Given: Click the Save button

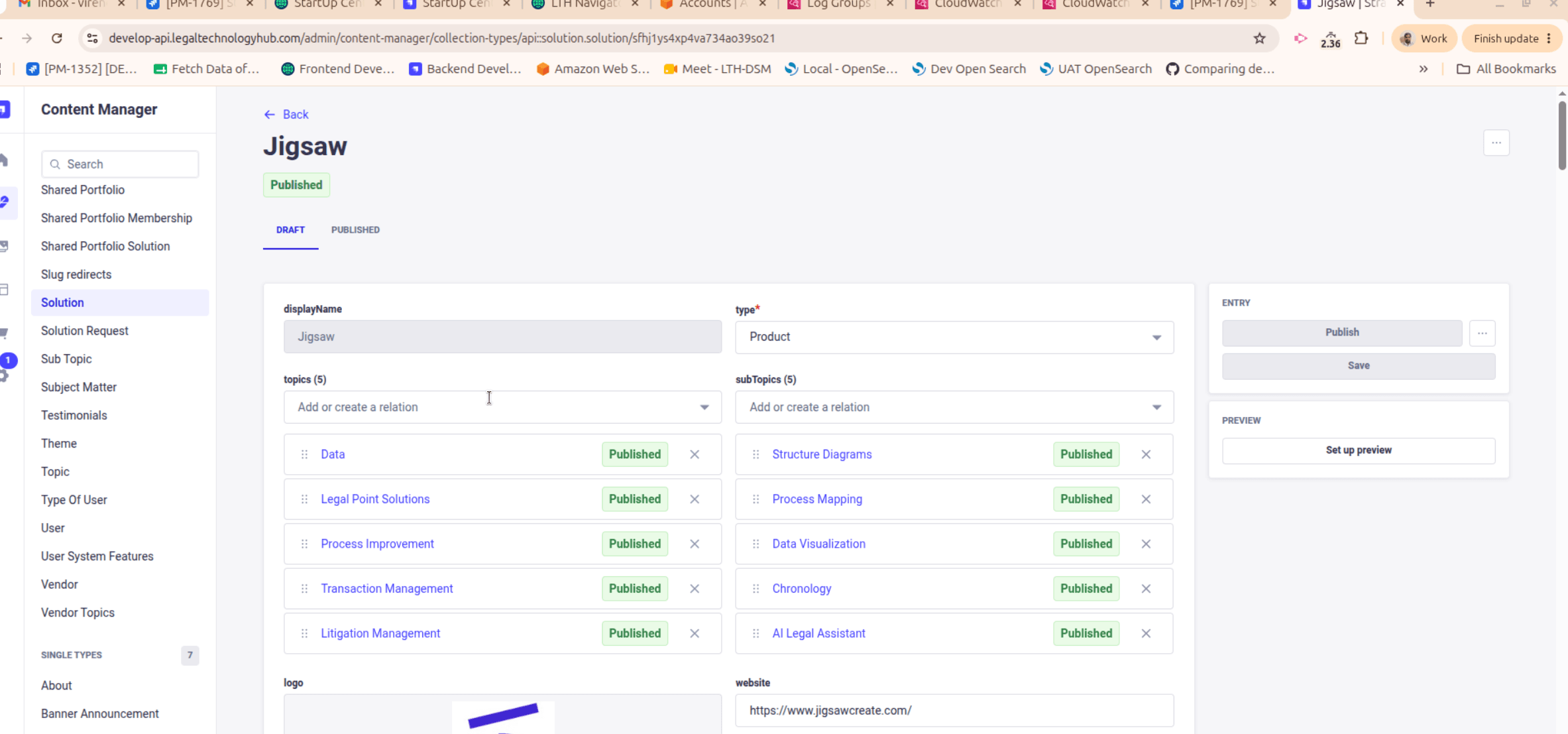Looking at the screenshot, I should [1359, 366].
